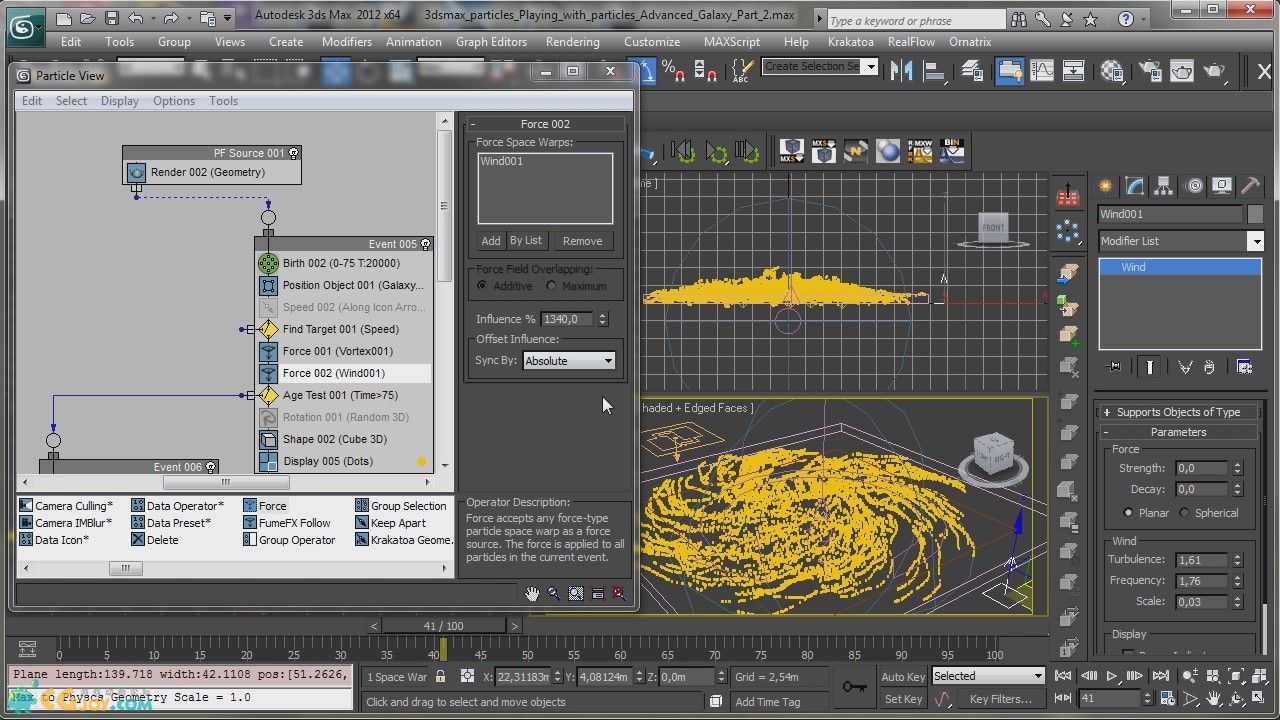The height and width of the screenshot is (720, 1280).
Task: Select the Maximum radio button
Action: 551,286
